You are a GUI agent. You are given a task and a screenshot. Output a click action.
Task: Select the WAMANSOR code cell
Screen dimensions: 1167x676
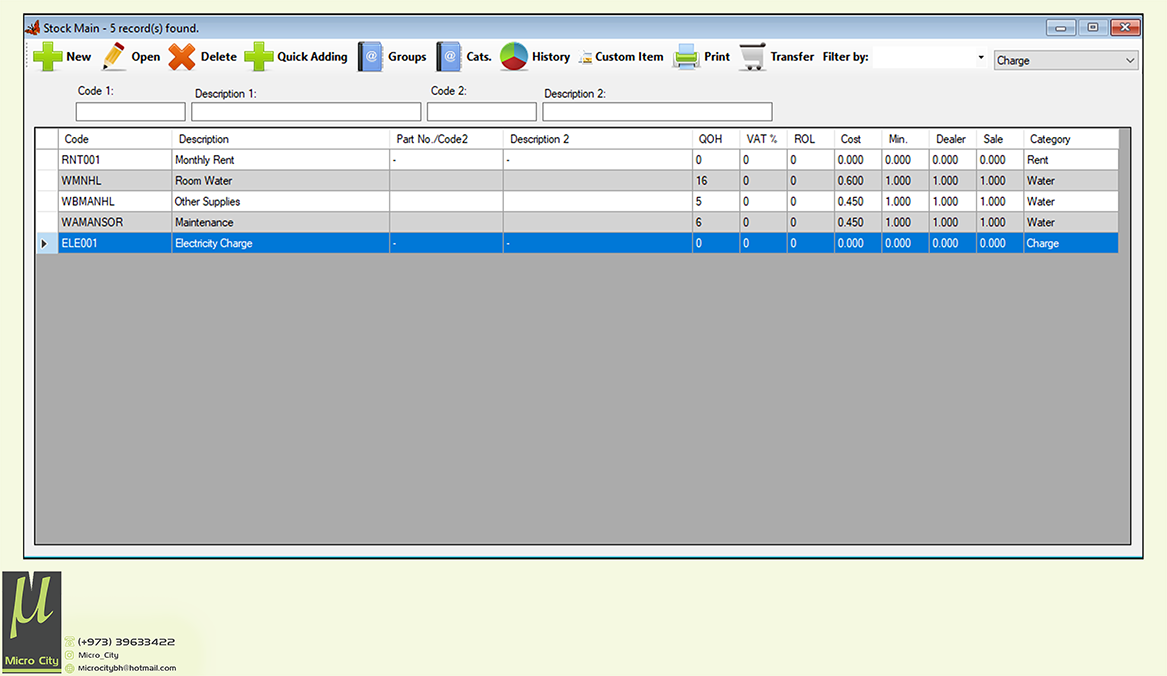(x=115, y=223)
